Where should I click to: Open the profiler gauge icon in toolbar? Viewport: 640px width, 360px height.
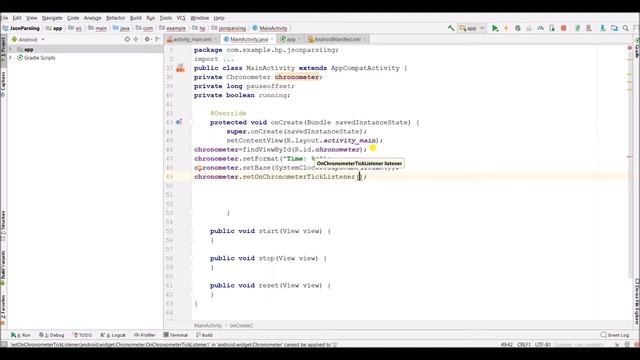540,28
